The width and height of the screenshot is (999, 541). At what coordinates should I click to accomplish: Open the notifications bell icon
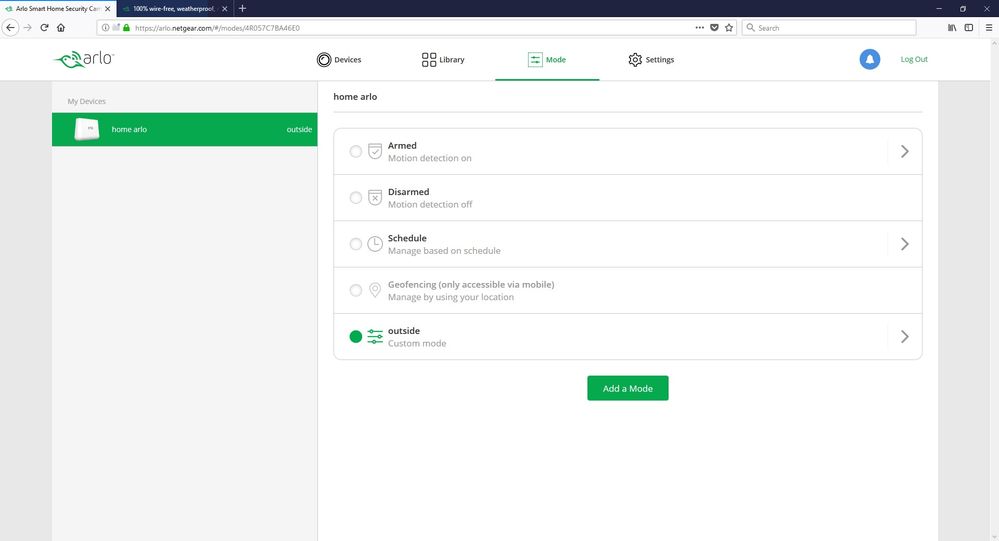(x=870, y=59)
